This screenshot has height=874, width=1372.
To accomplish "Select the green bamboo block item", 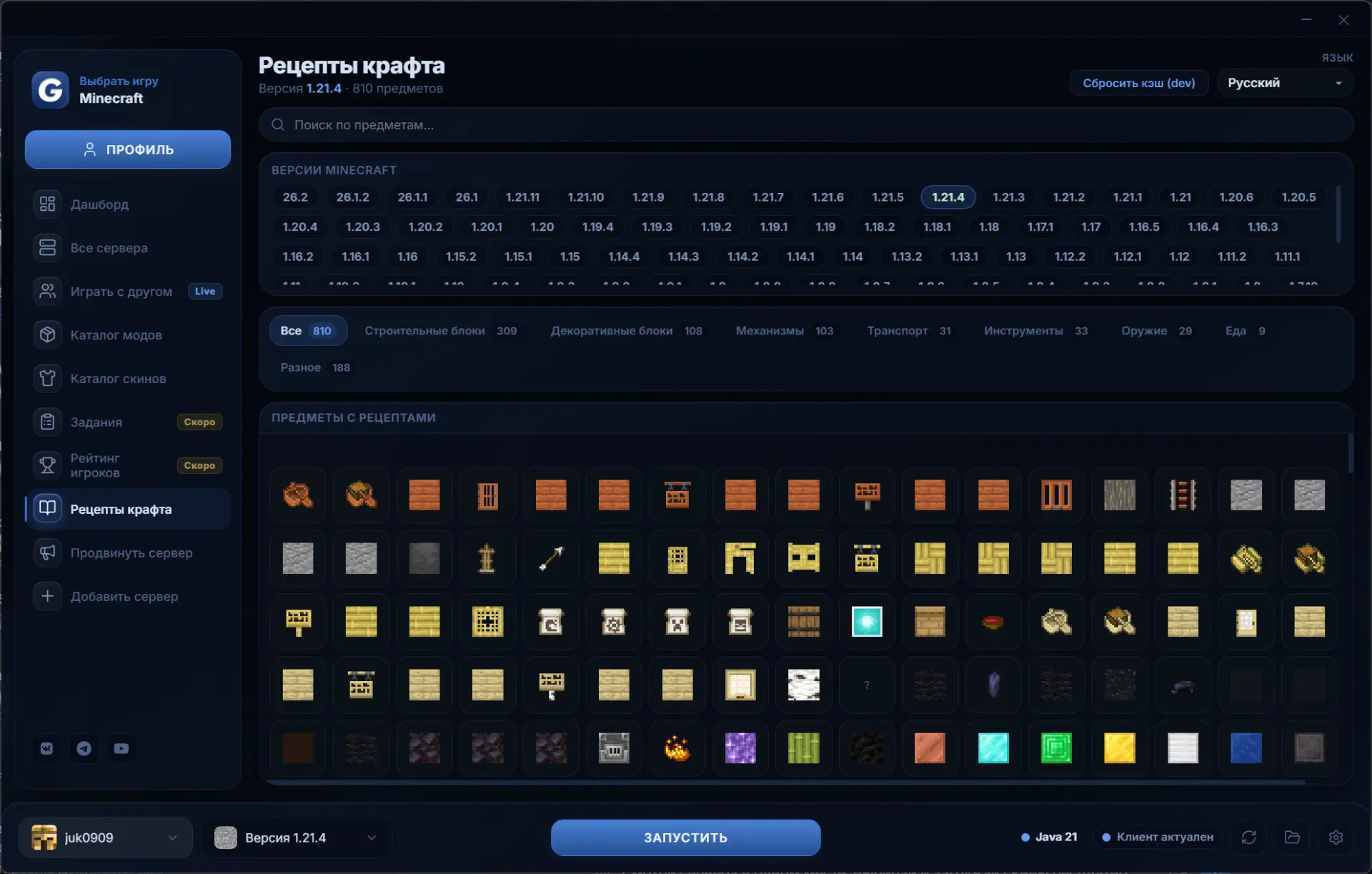I will tap(804, 748).
